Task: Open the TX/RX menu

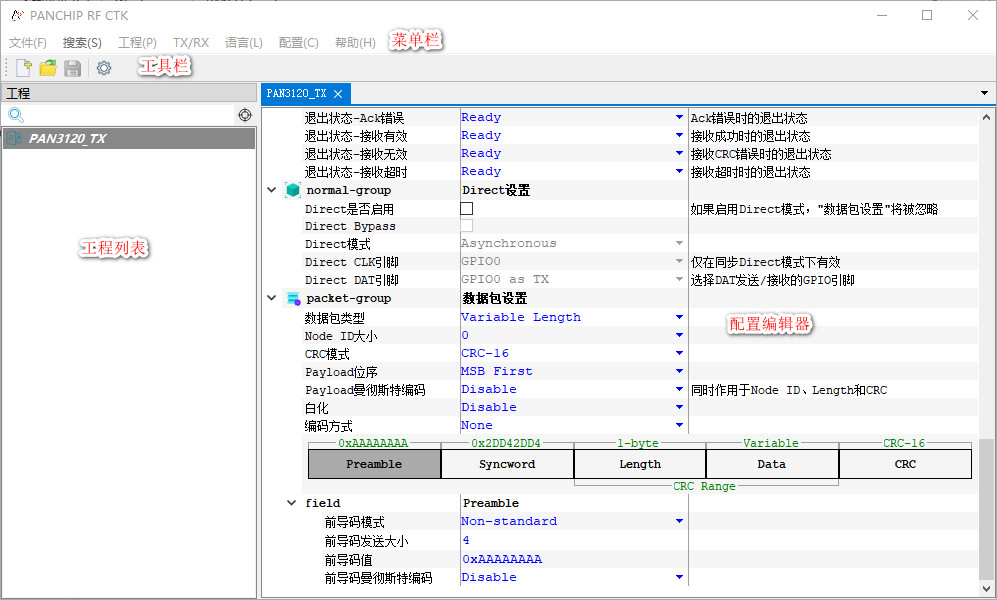Action: (191, 43)
